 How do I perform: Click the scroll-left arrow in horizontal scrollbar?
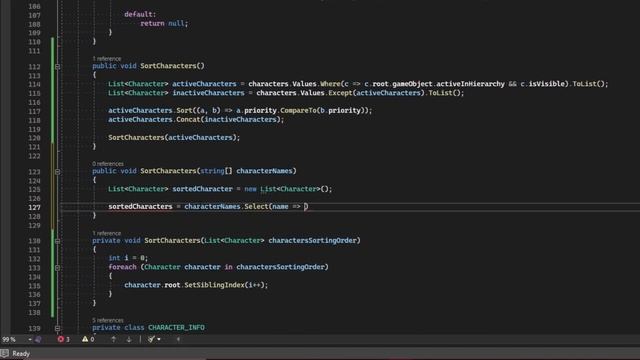pos(178,339)
